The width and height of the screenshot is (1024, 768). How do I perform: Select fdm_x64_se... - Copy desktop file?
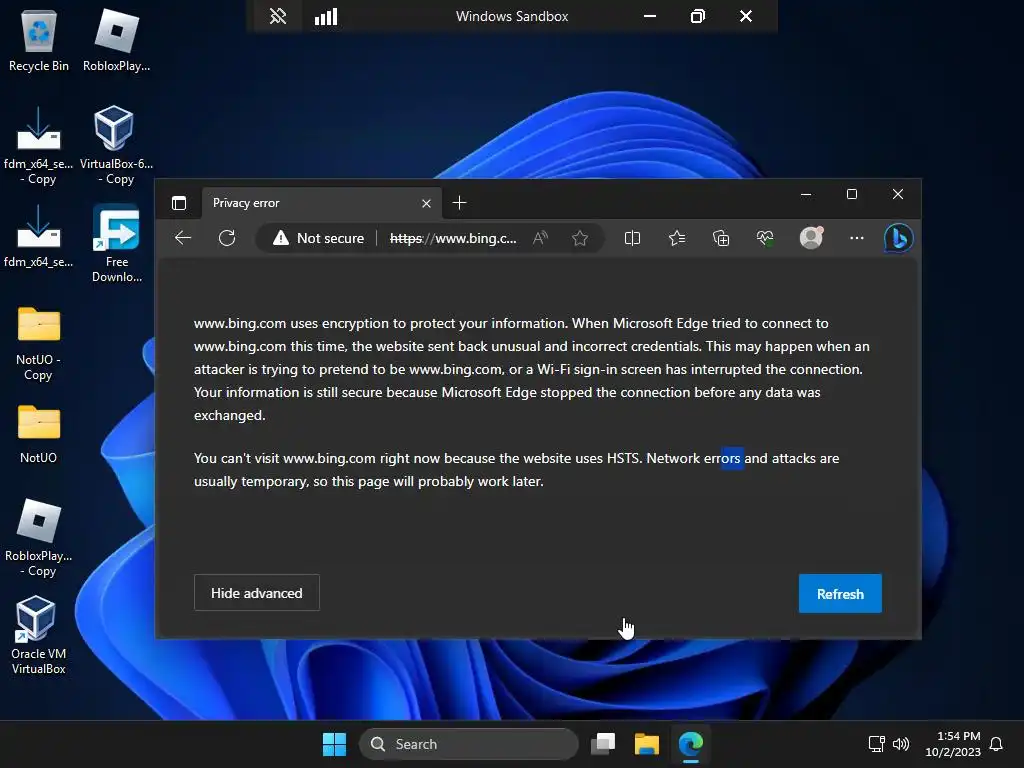(x=39, y=146)
